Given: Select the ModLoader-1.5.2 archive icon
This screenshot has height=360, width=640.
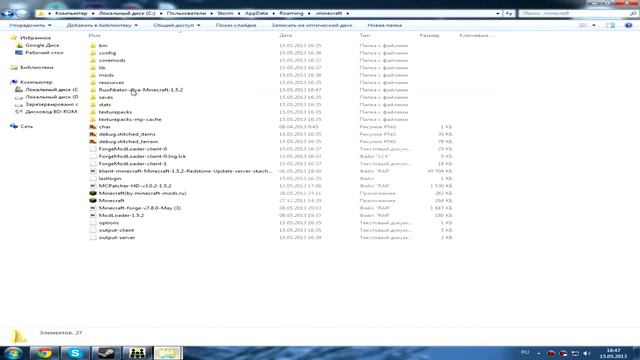Looking at the screenshot, I should 93,215.
